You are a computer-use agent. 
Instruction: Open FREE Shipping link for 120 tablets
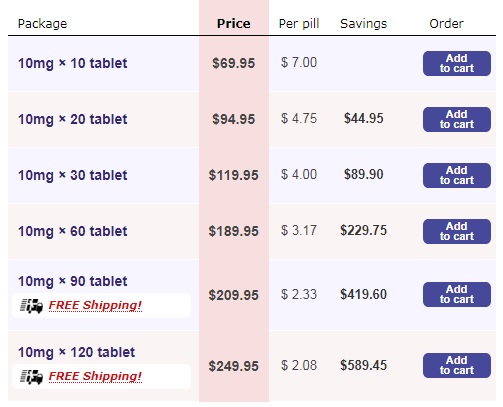coord(95,376)
